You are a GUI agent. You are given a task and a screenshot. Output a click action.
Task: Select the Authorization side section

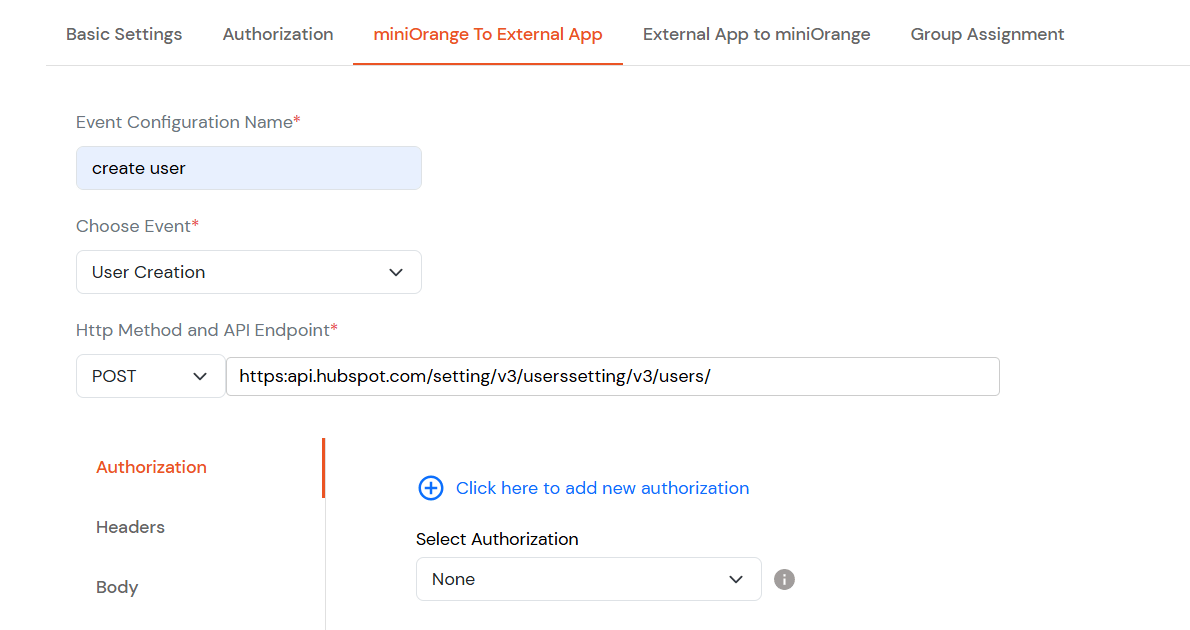click(x=151, y=467)
